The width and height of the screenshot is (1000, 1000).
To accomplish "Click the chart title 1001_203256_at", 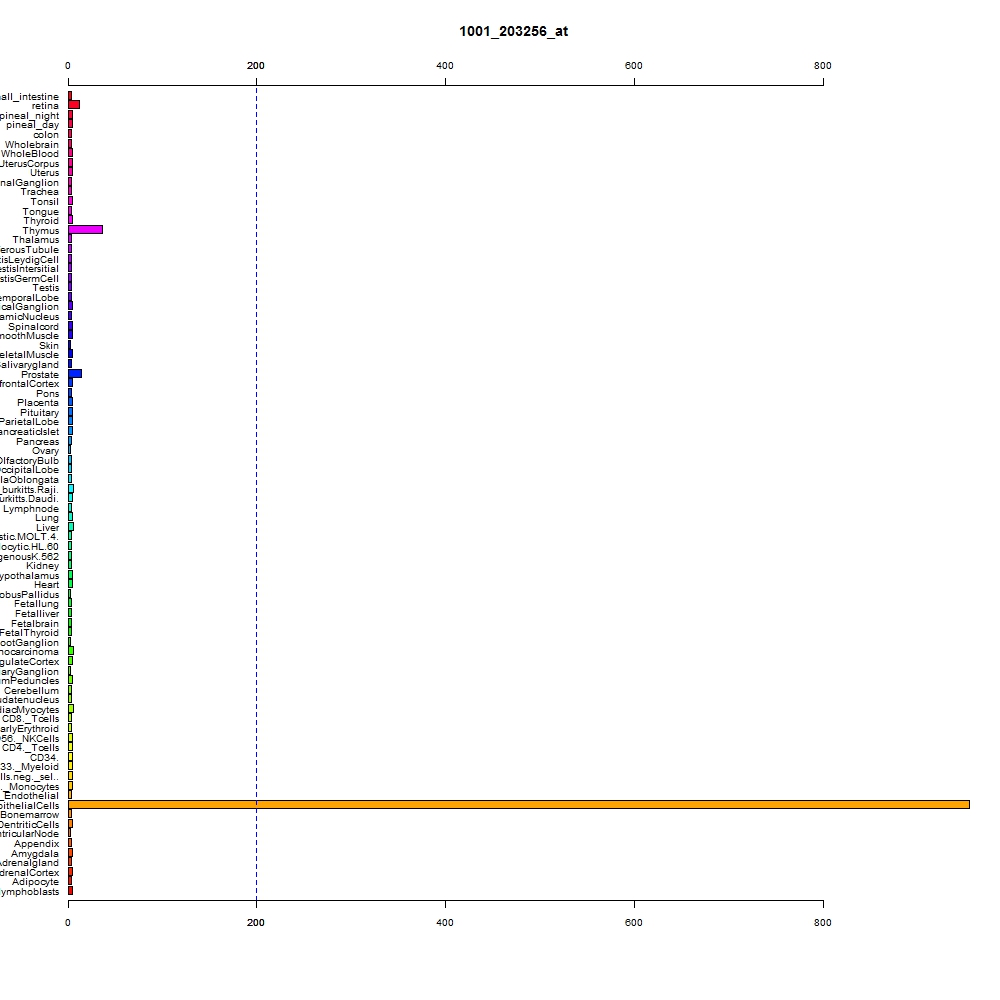I will tap(513, 31).
